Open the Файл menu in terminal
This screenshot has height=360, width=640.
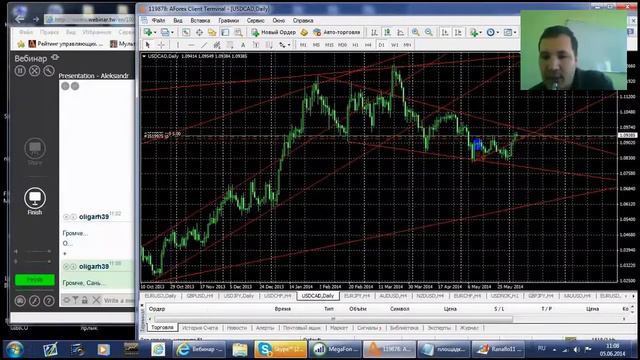click(158, 20)
